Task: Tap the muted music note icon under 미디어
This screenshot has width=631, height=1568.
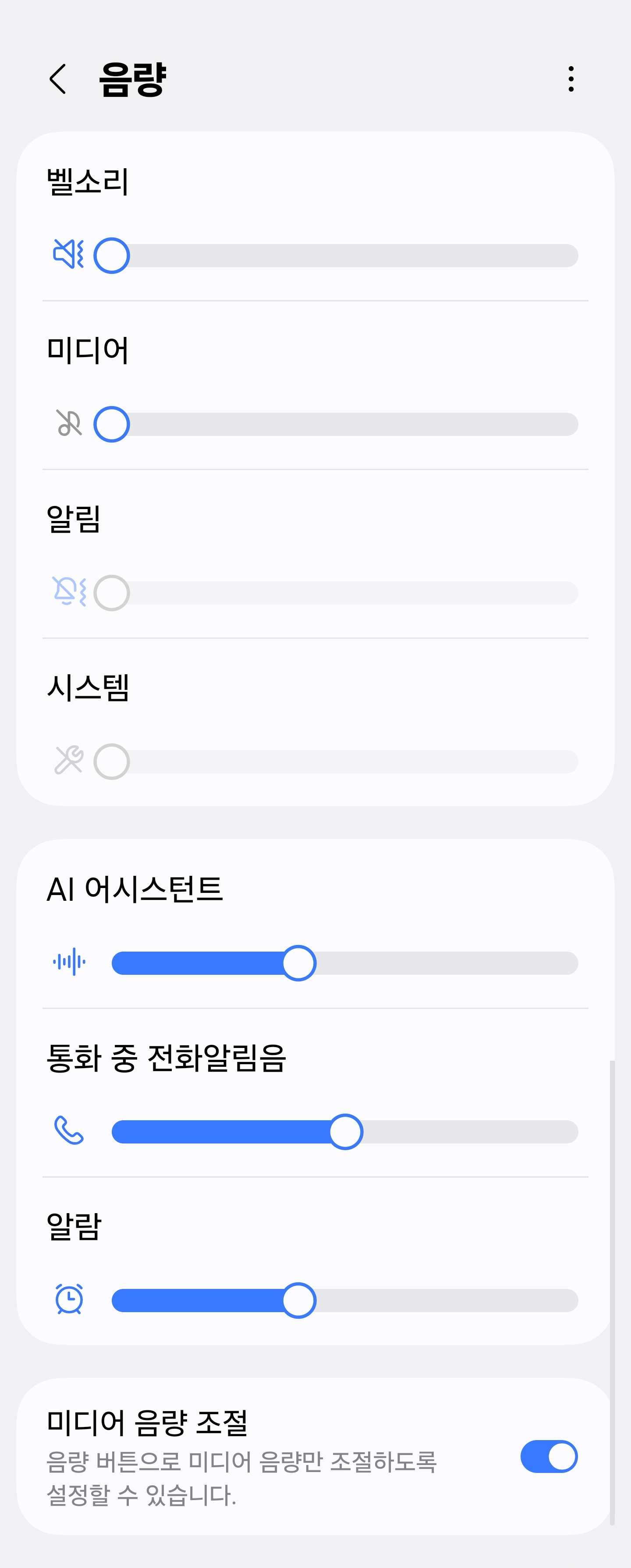Action: tap(69, 423)
